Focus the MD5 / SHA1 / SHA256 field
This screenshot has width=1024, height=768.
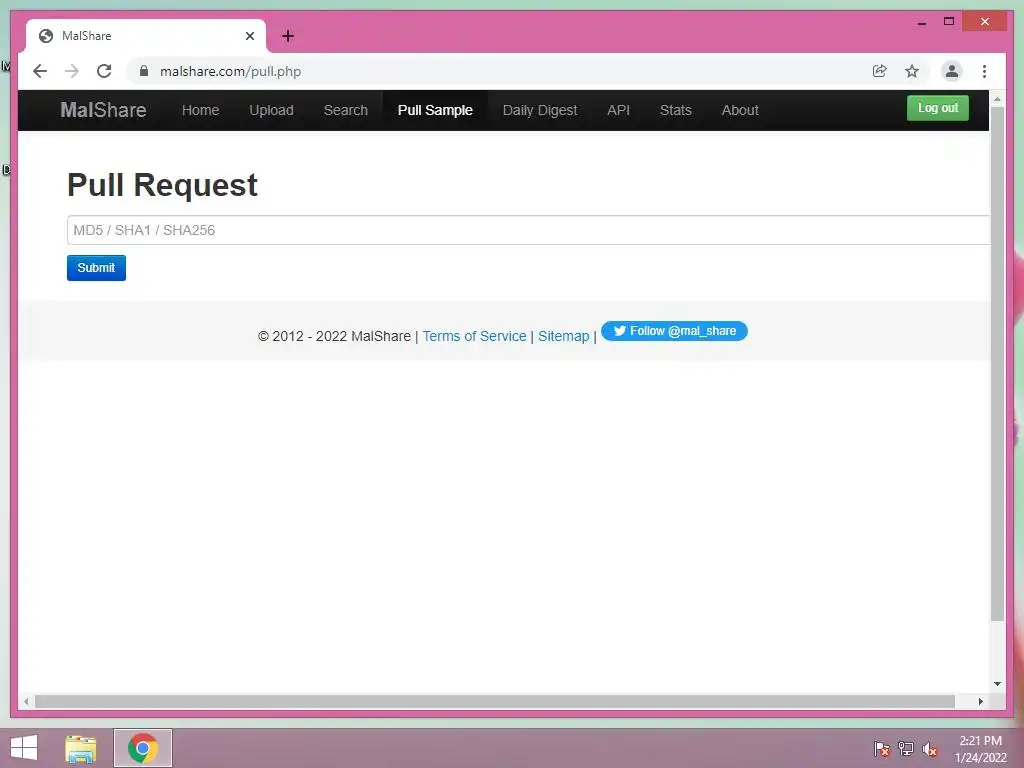click(528, 230)
